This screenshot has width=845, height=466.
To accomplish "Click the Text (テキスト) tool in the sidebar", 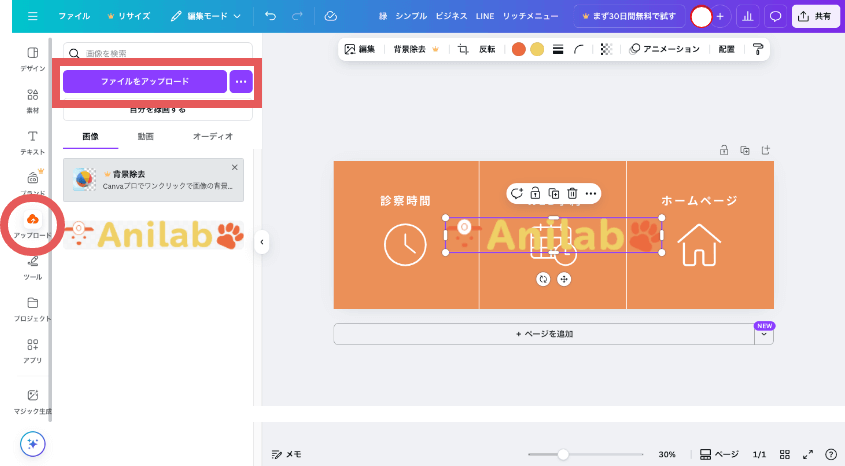I will 32,142.
